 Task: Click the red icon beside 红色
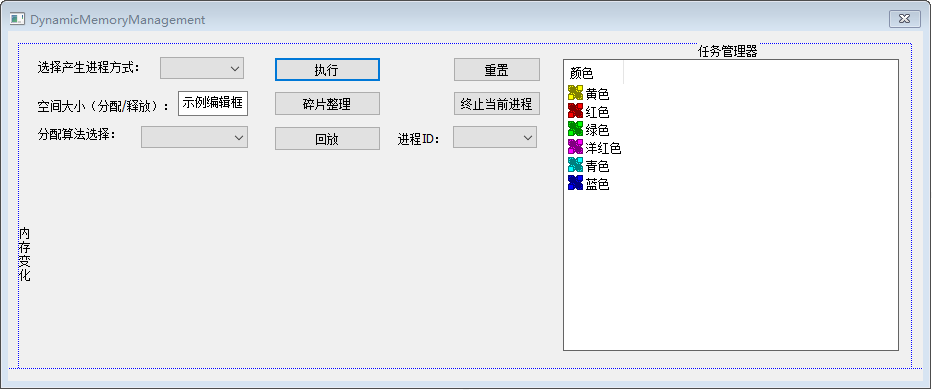pyautogui.click(x=575, y=111)
